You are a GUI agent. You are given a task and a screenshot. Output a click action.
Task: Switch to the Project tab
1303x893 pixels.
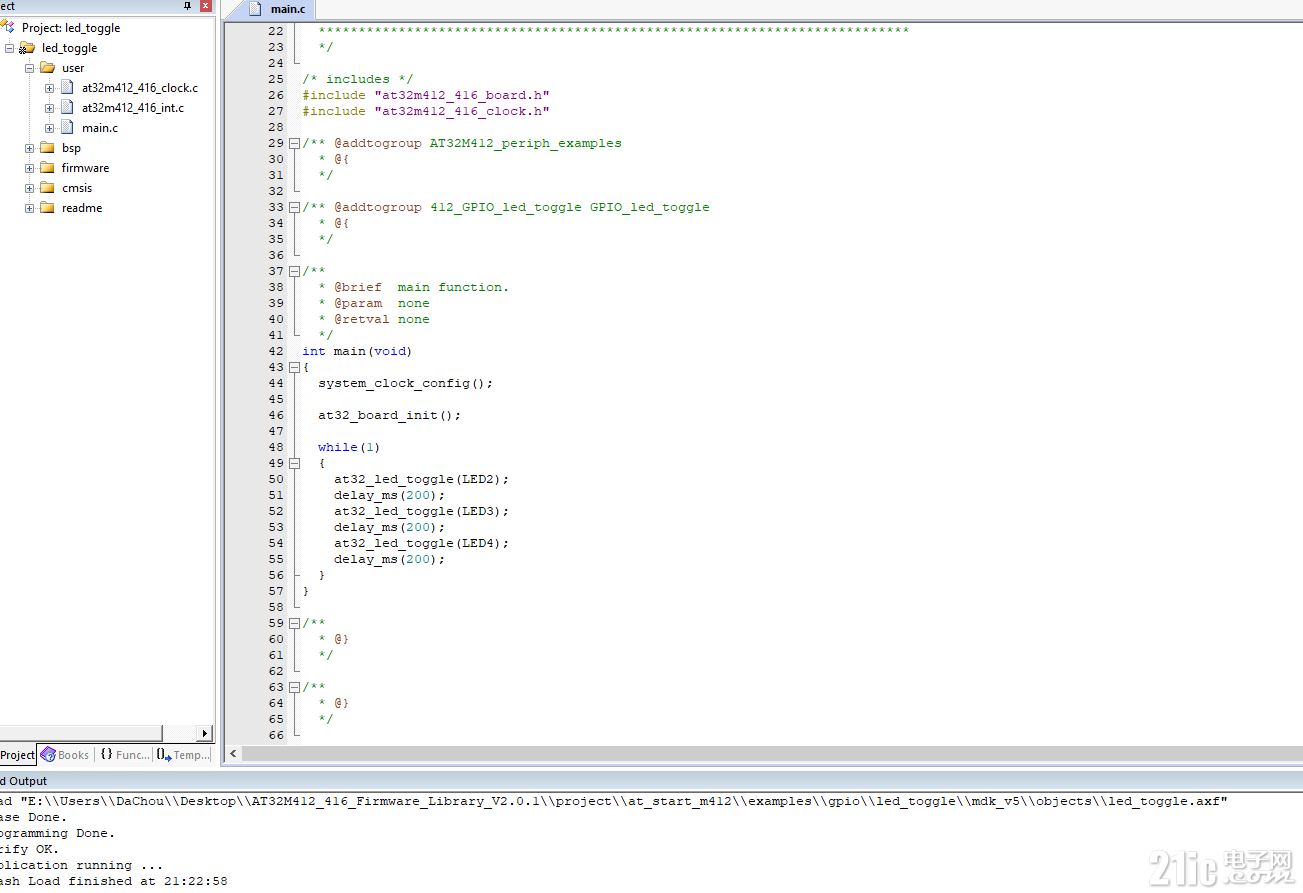point(17,755)
